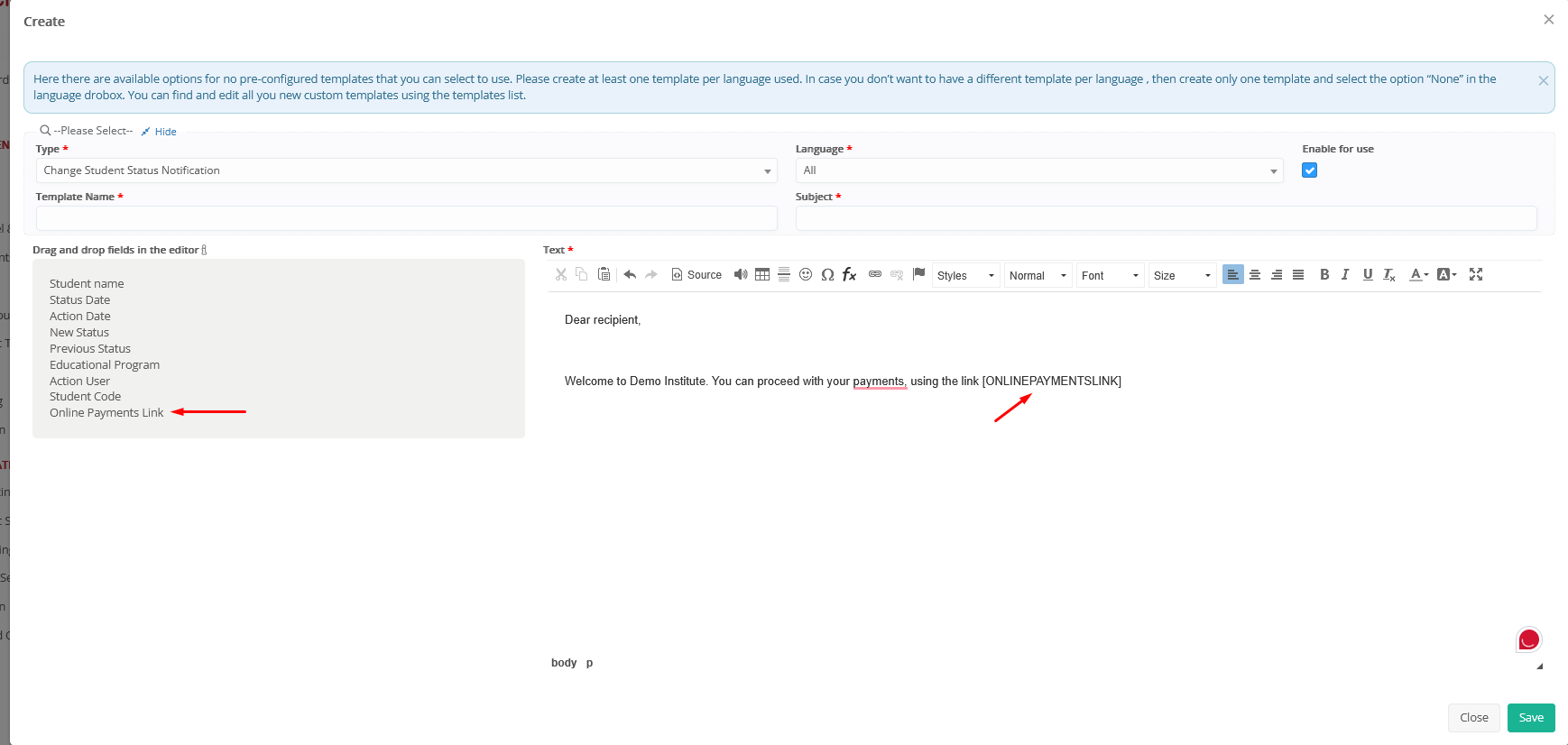Click the Undo arrow in editor toolbar
This screenshot has height=745, width=1568.
(630, 275)
